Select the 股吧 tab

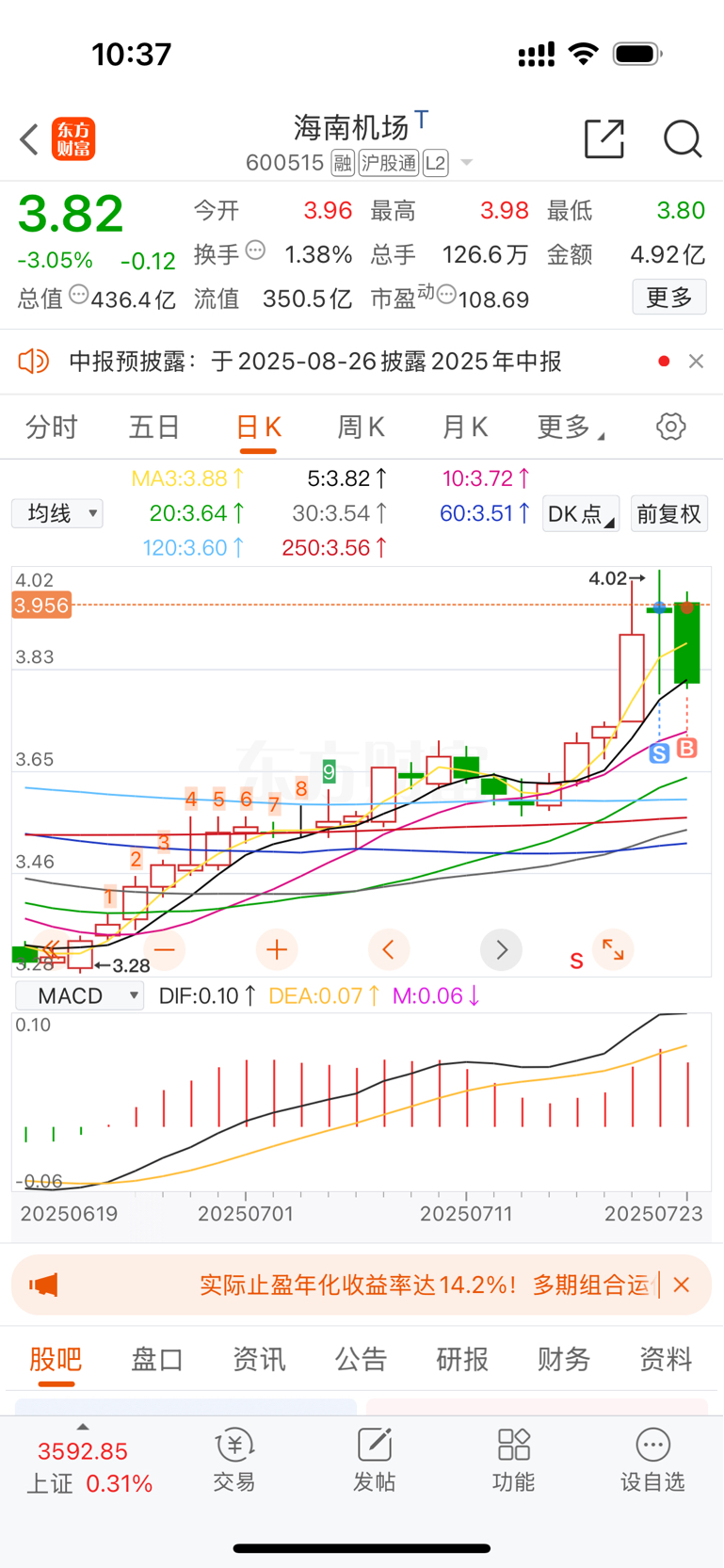(x=56, y=1359)
